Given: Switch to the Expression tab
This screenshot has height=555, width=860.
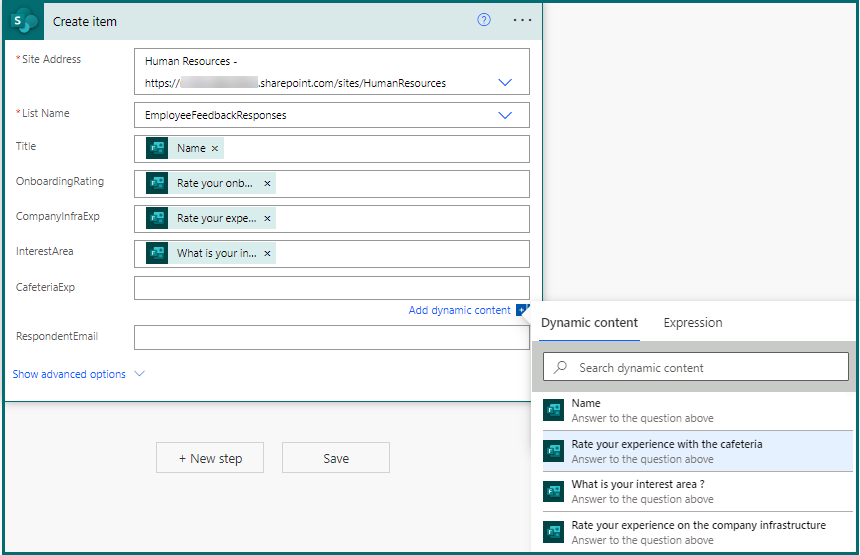Looking at the screenshot, I should (692, 323).
